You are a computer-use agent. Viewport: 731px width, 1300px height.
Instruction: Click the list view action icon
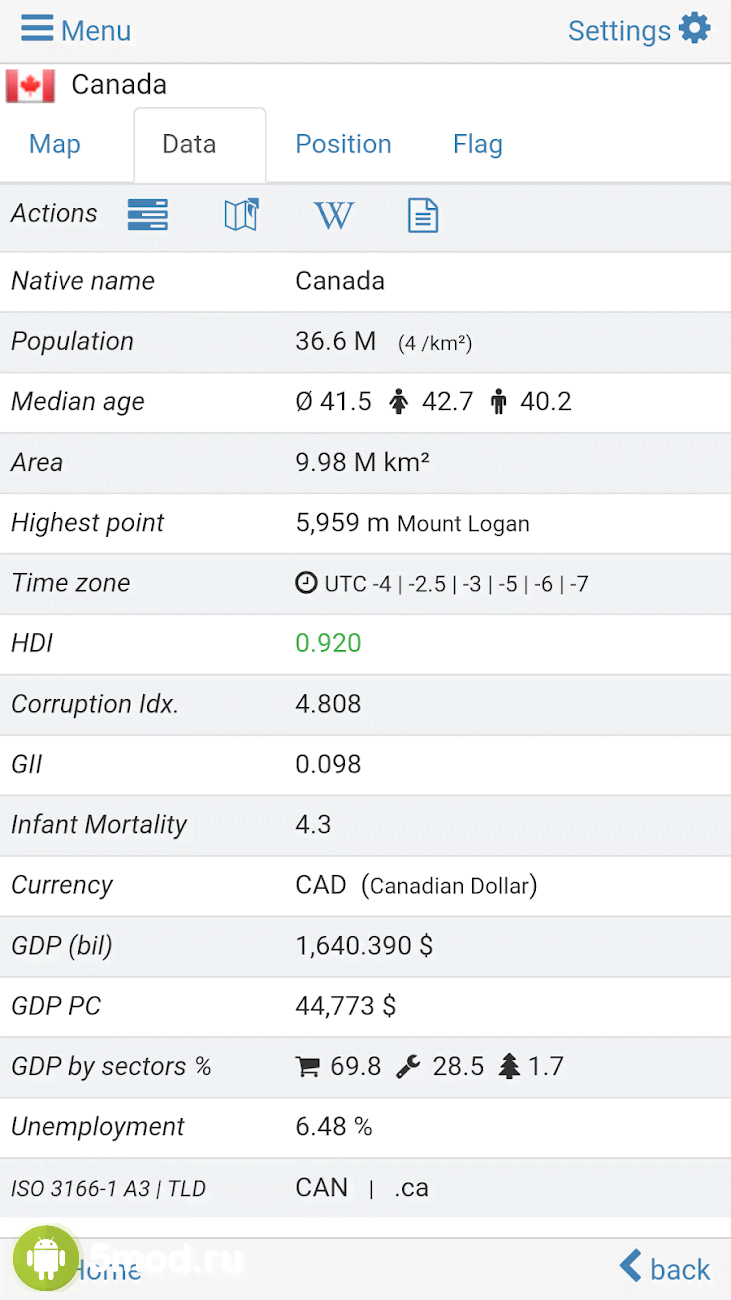147,215
